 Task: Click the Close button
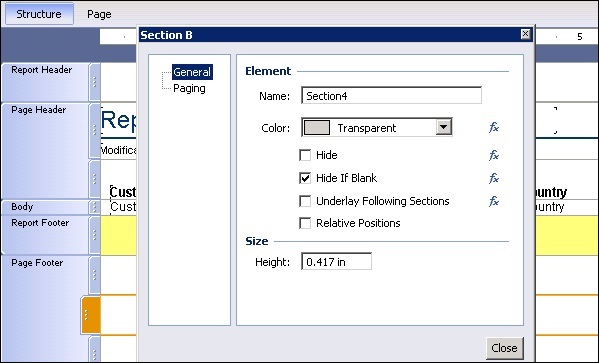[504, 348]
